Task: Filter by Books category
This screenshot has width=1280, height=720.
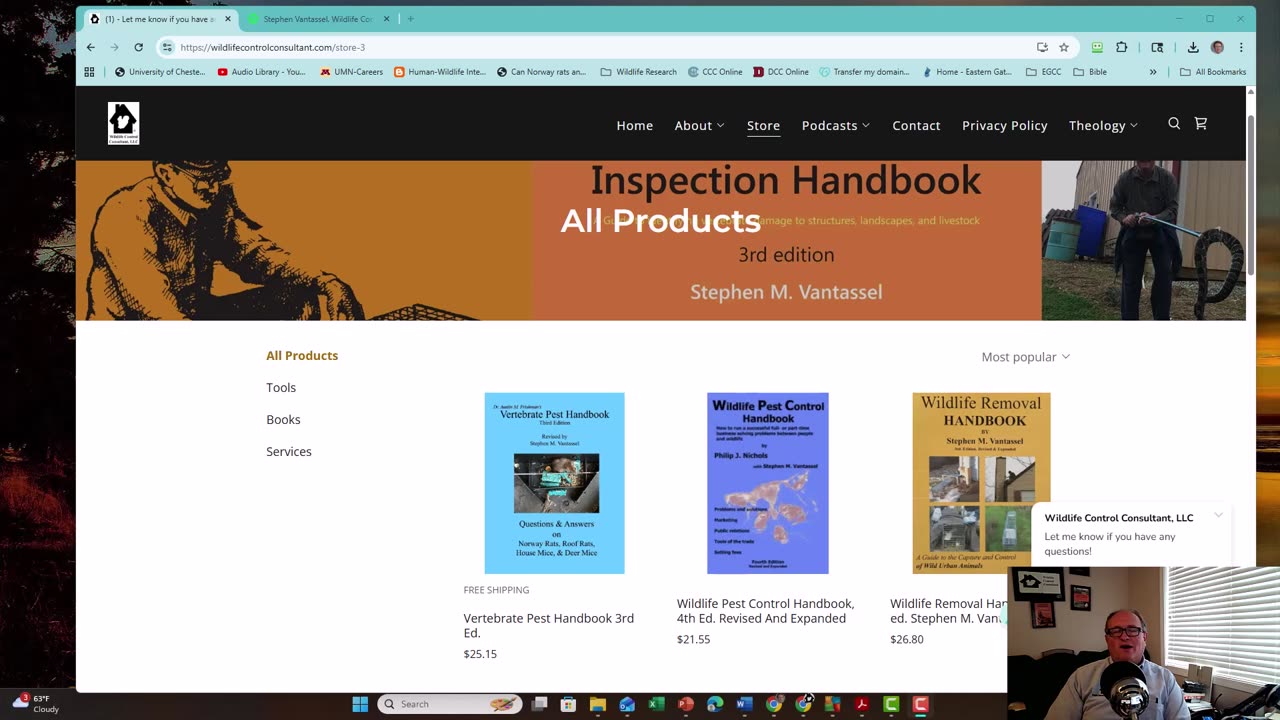Action: (x=283, y=419)
